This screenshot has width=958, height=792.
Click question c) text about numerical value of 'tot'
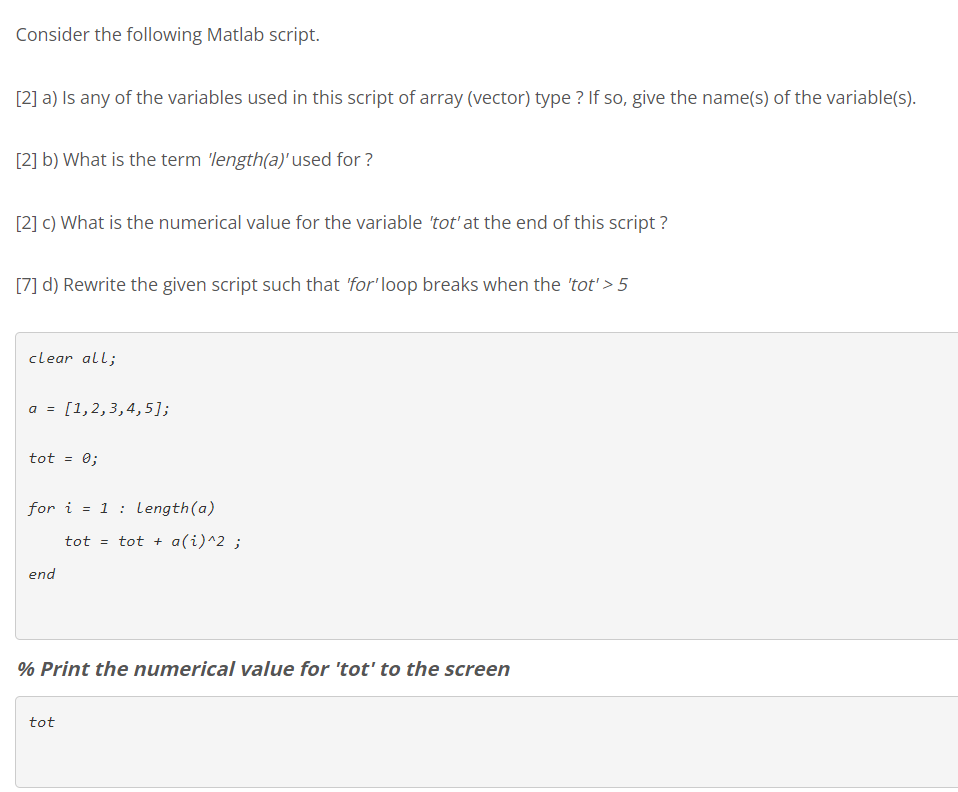pyautogui.click(x=342, y=223)
